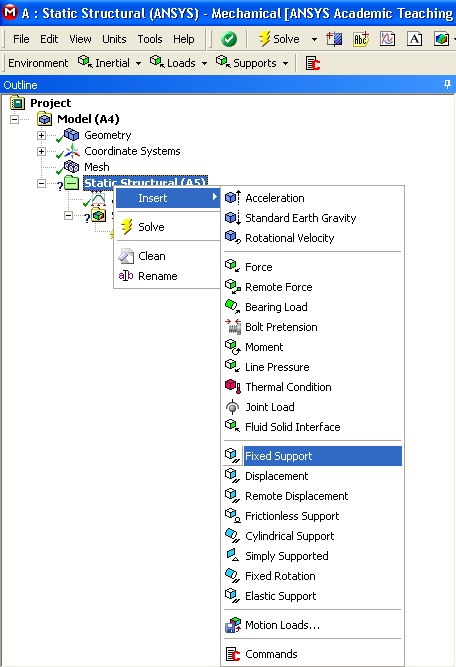This screenshot has height=667, width=456.
Task: Click the Mesh node in the outline tree
Action: 97,167
